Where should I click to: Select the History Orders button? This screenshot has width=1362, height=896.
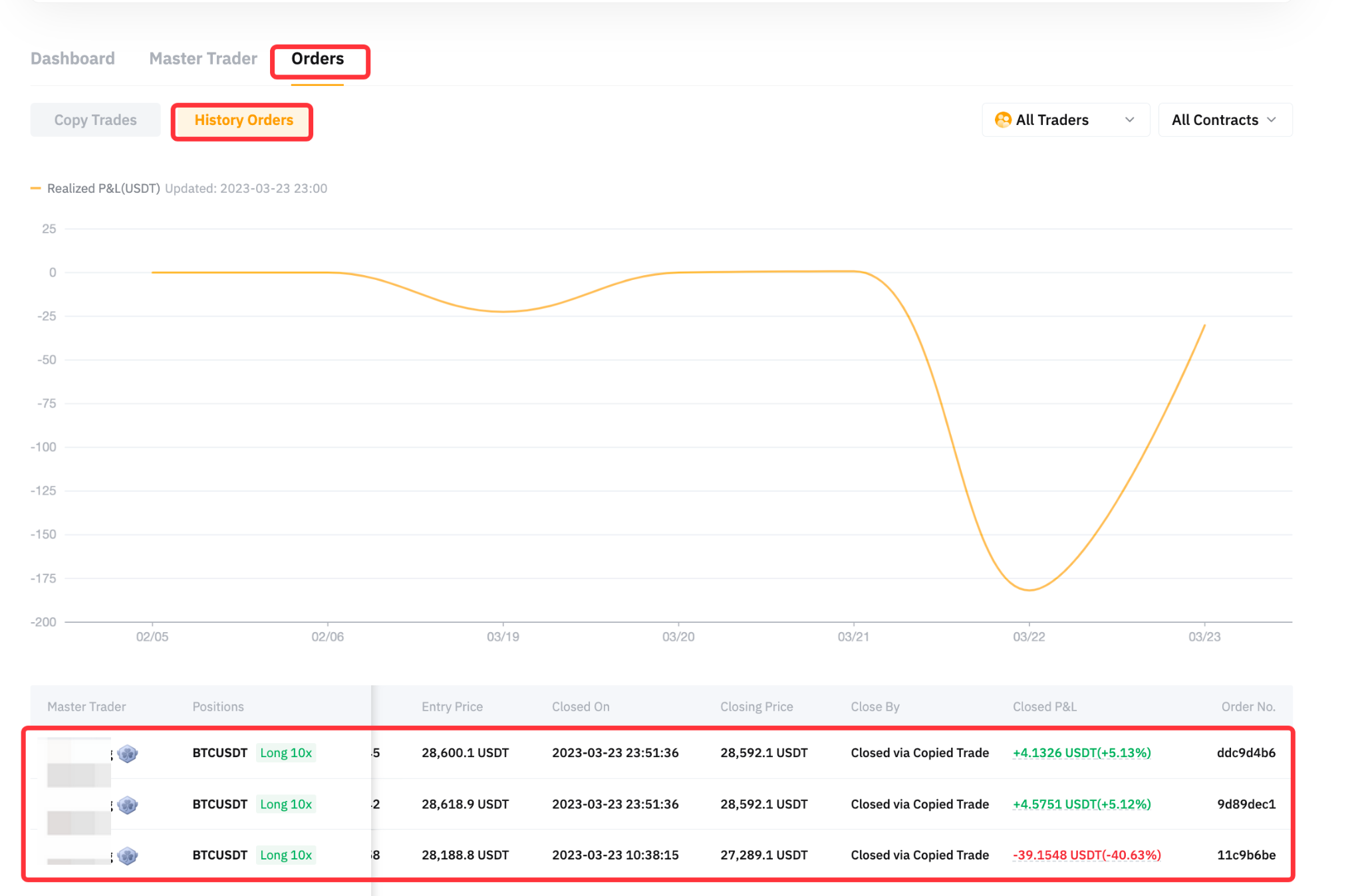[x=243, y=120]
